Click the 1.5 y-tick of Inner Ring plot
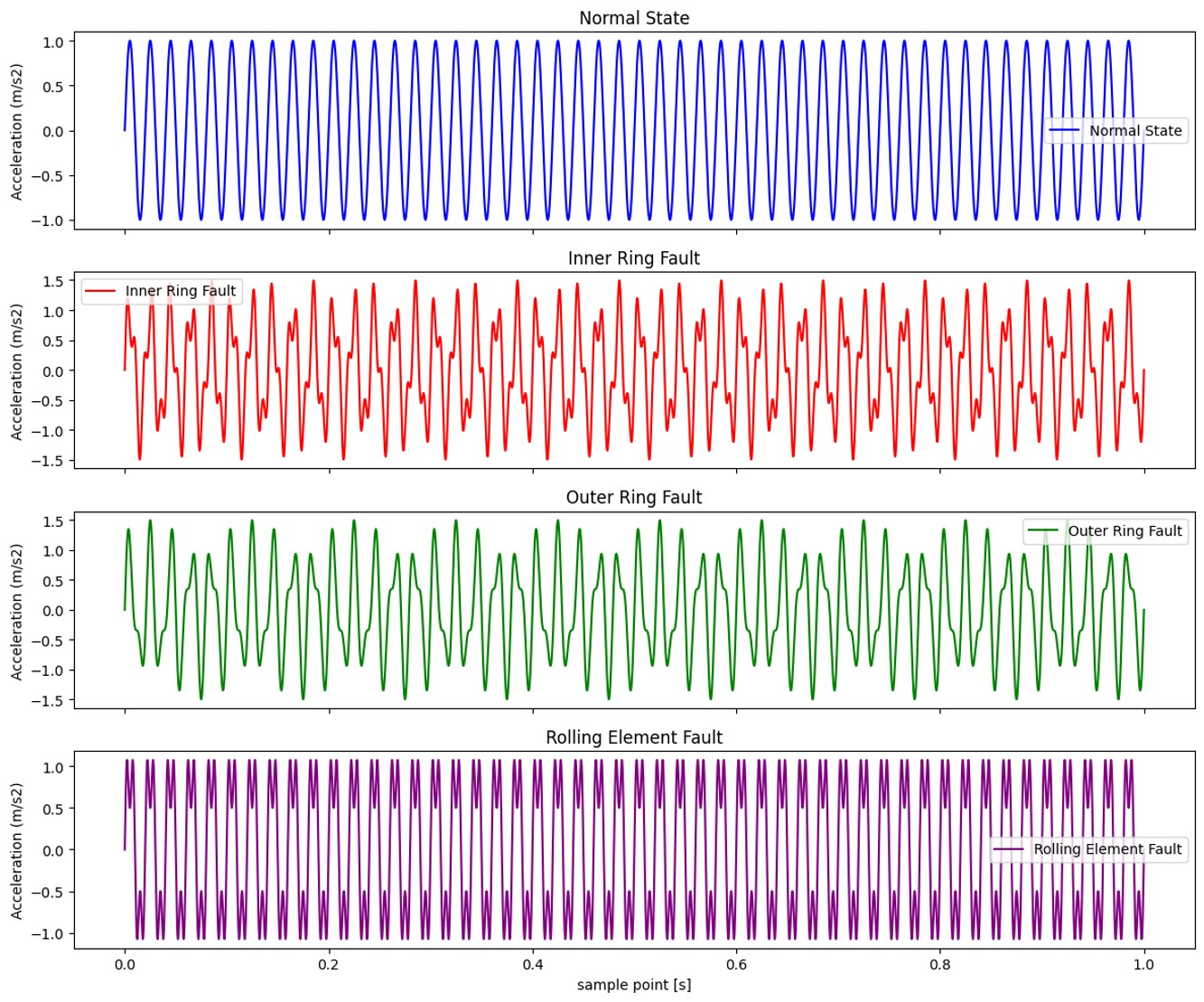Screen dimensions: 1204x1002 53,282
